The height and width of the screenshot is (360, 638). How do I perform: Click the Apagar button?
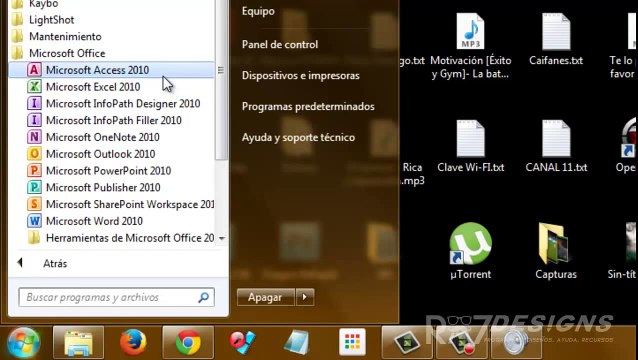pyautogui.click(x=265, y=297)
